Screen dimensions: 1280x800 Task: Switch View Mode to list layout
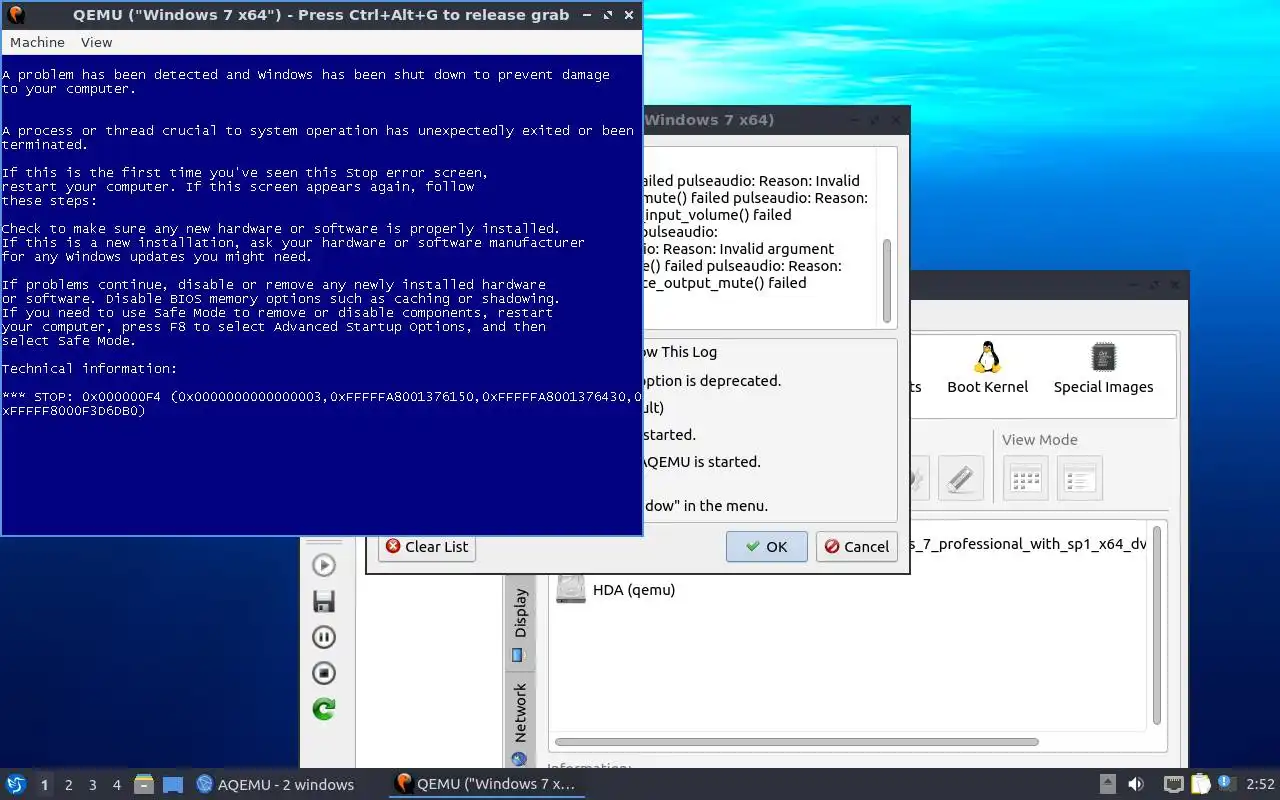tap(1079, 478)
